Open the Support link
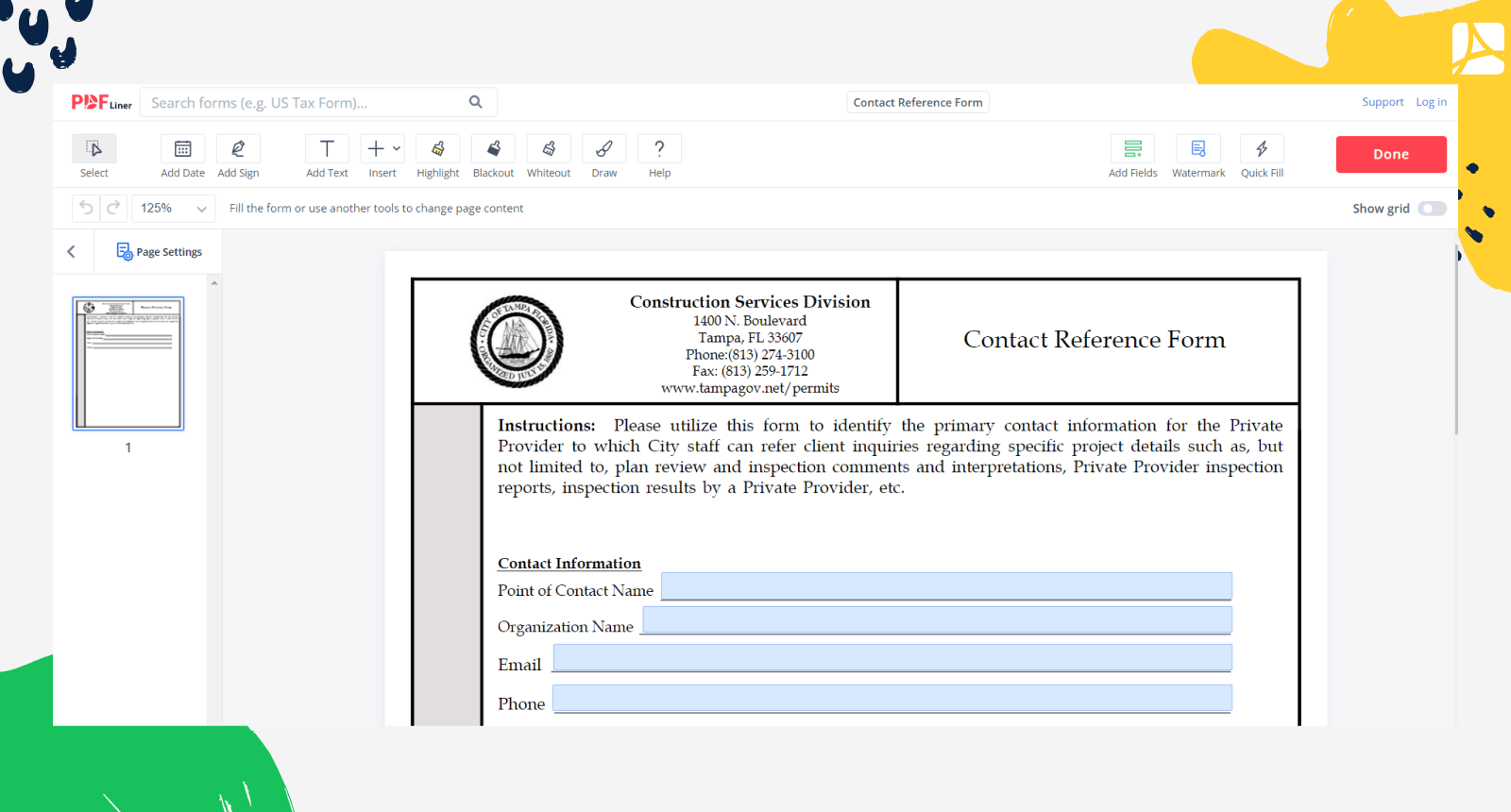Viewport: 1511px width, 812px height. pos(1383,102)
